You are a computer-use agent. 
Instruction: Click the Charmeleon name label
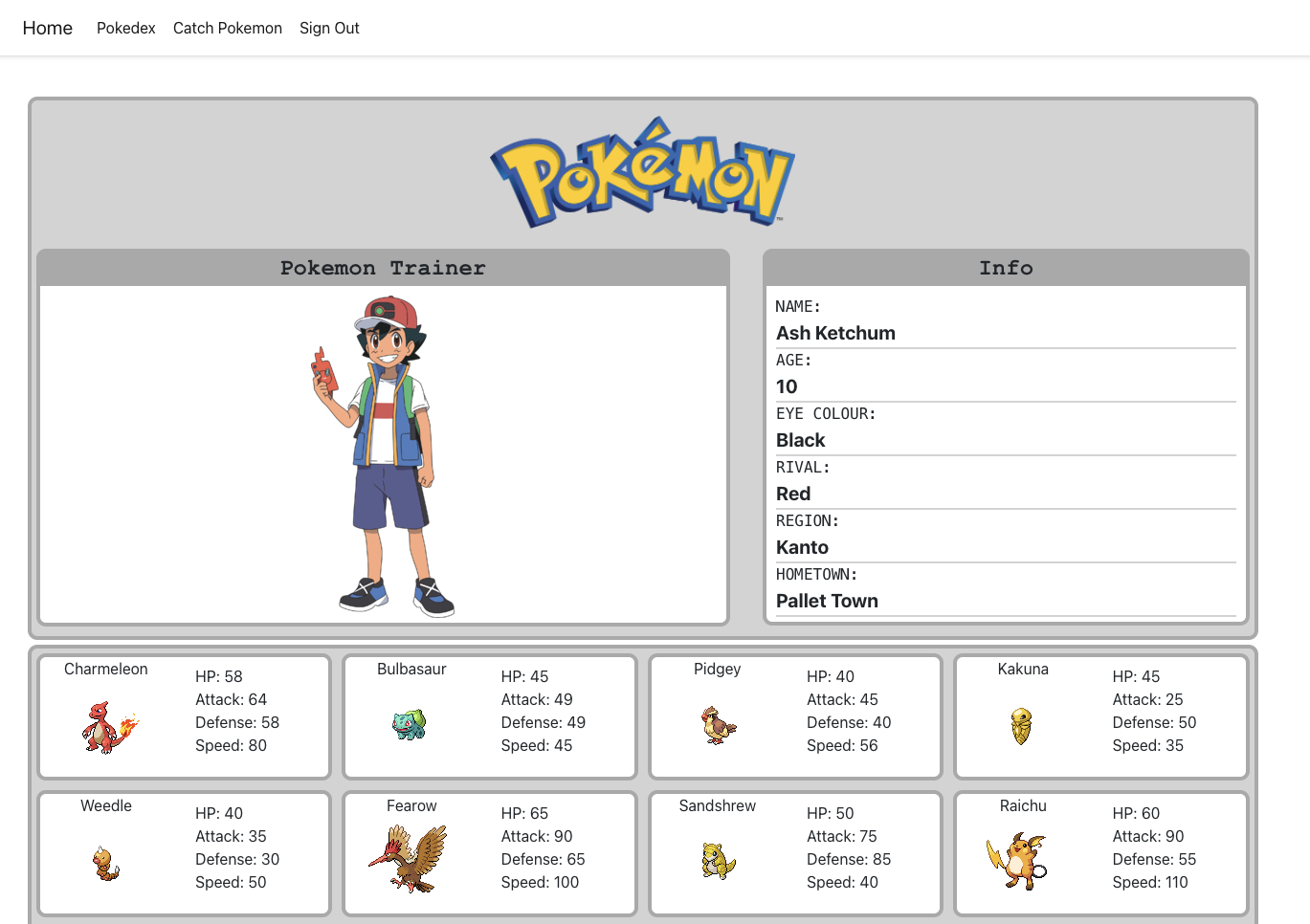tap(106, 670)
